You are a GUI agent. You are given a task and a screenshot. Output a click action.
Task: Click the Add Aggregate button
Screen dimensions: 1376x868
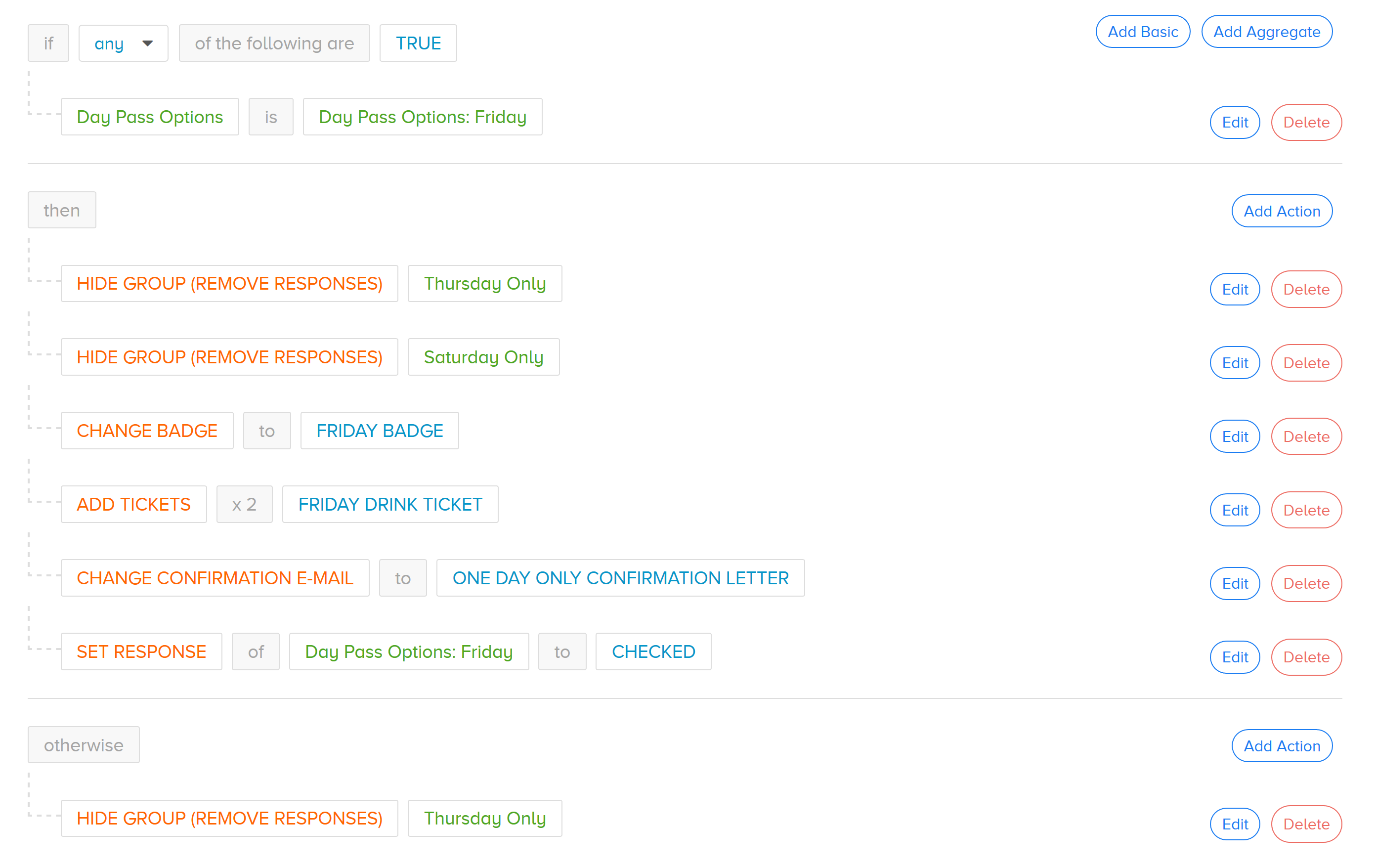click(x=1266, y=32)
